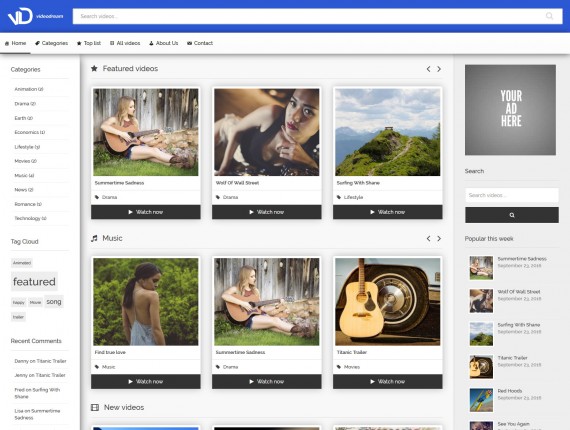Open See You Again popular link

[513, 424]
